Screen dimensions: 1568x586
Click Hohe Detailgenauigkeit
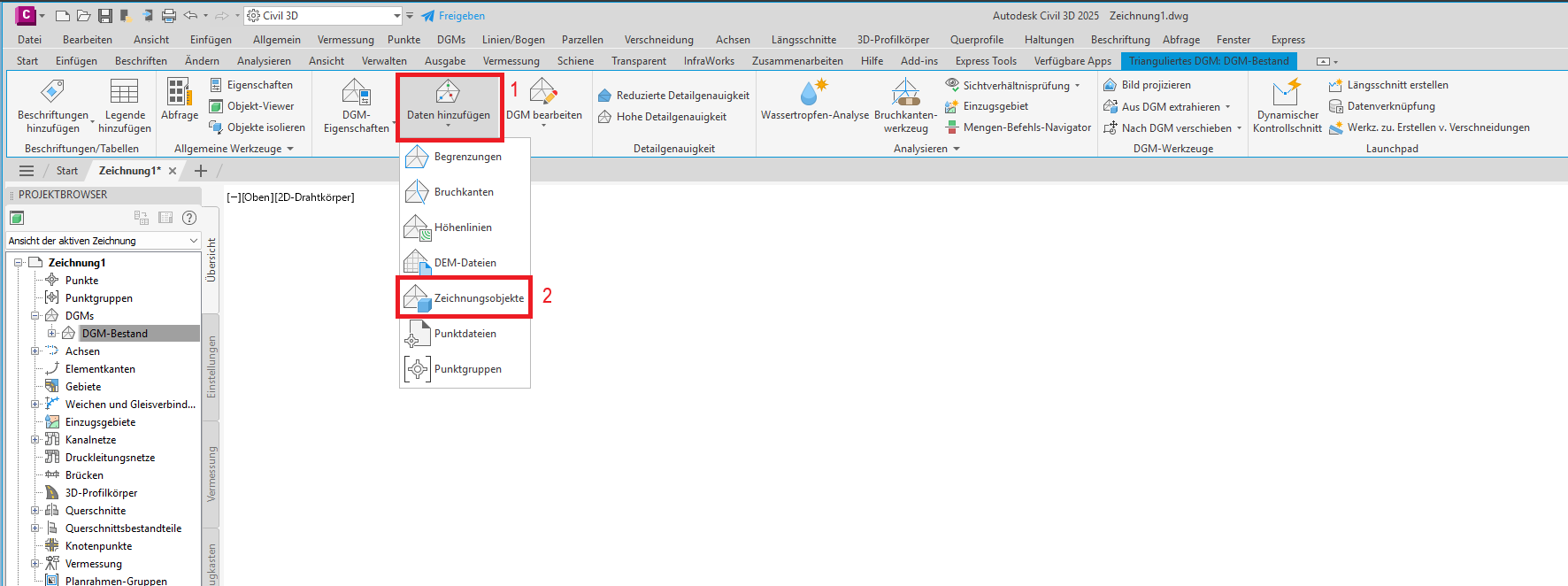(x=662, y=117)
